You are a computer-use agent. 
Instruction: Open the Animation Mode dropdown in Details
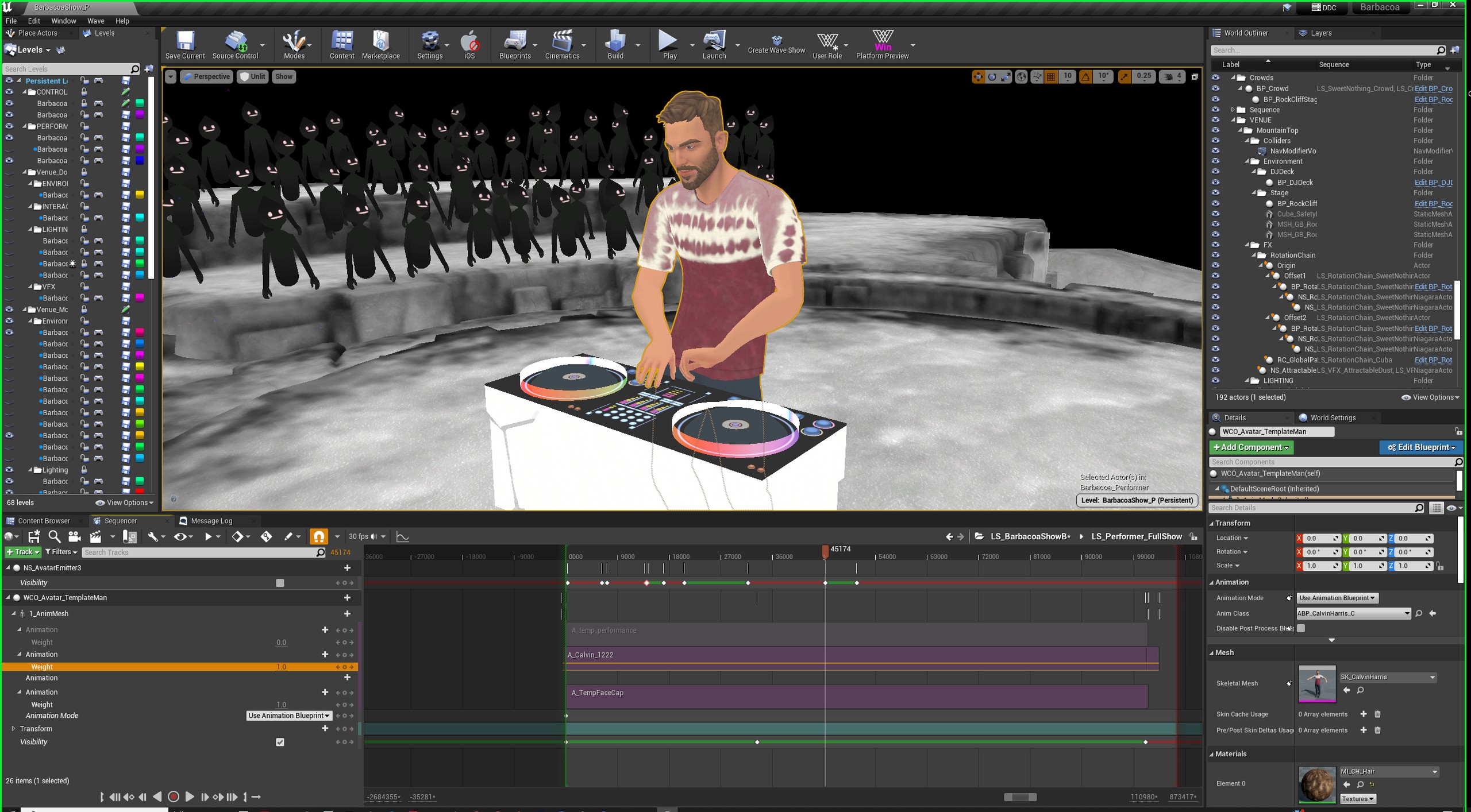tap(1337, 598)
